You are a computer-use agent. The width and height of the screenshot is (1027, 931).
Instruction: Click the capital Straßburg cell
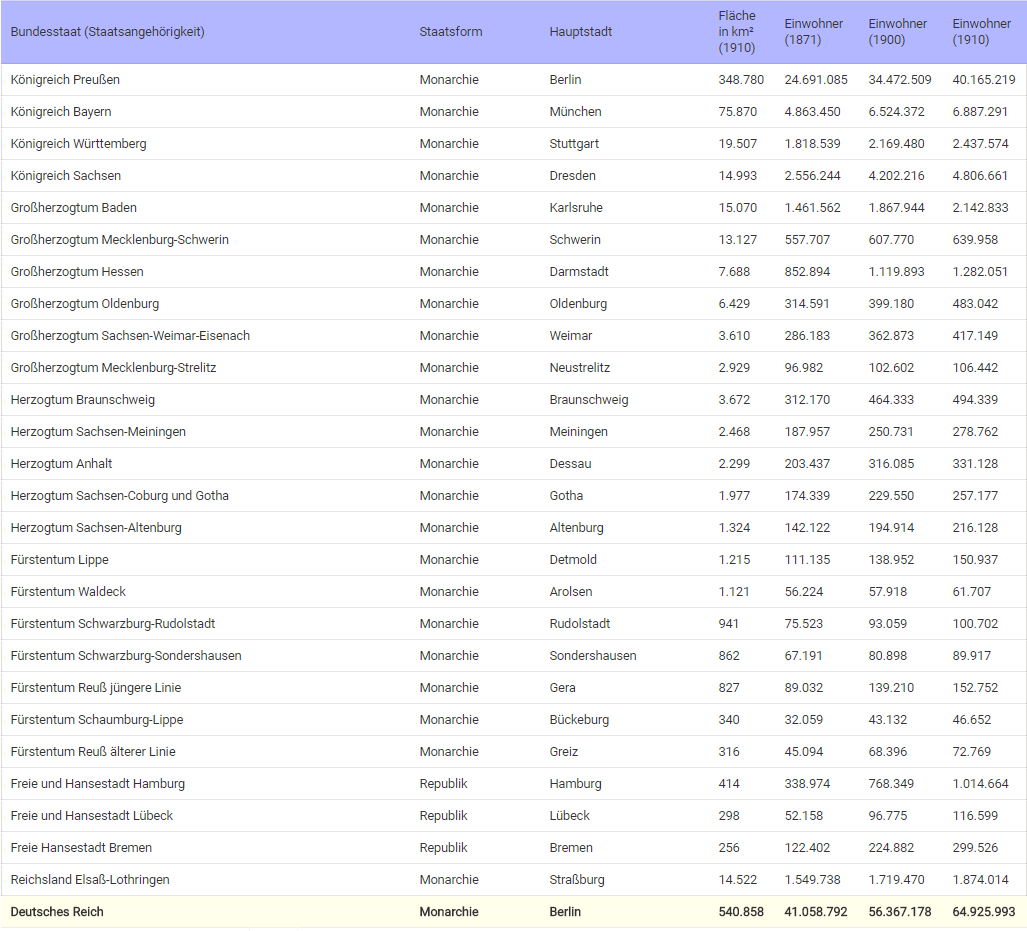[x=576, y=880]
